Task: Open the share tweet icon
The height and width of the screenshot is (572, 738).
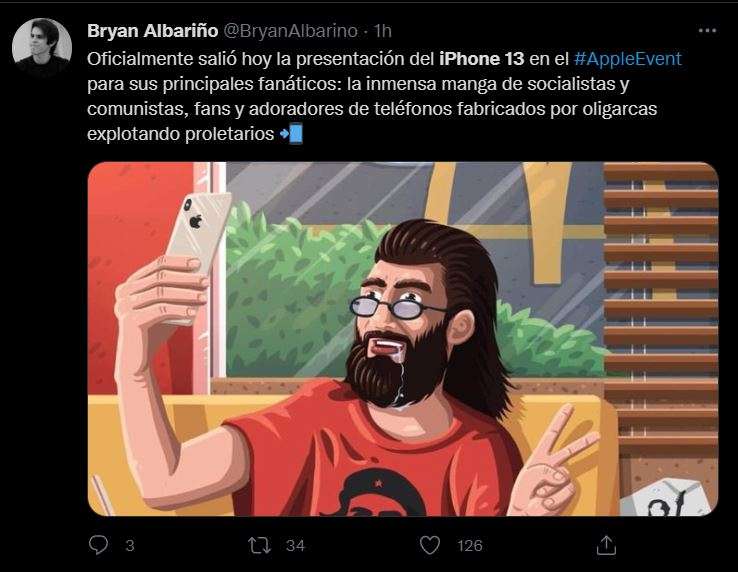Action: pyautogui.click(x=606, y=545)
